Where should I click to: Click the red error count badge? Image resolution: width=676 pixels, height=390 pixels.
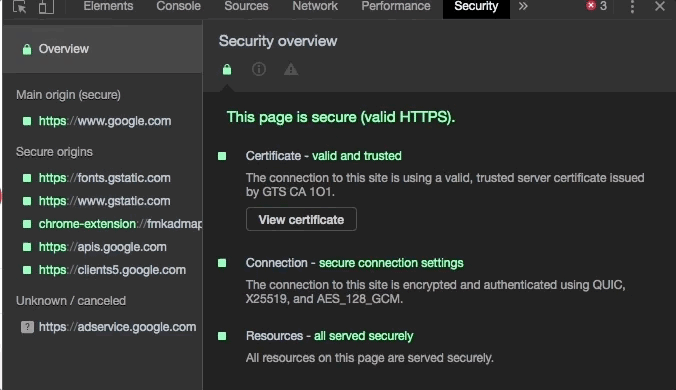click(x=596, y=6)
